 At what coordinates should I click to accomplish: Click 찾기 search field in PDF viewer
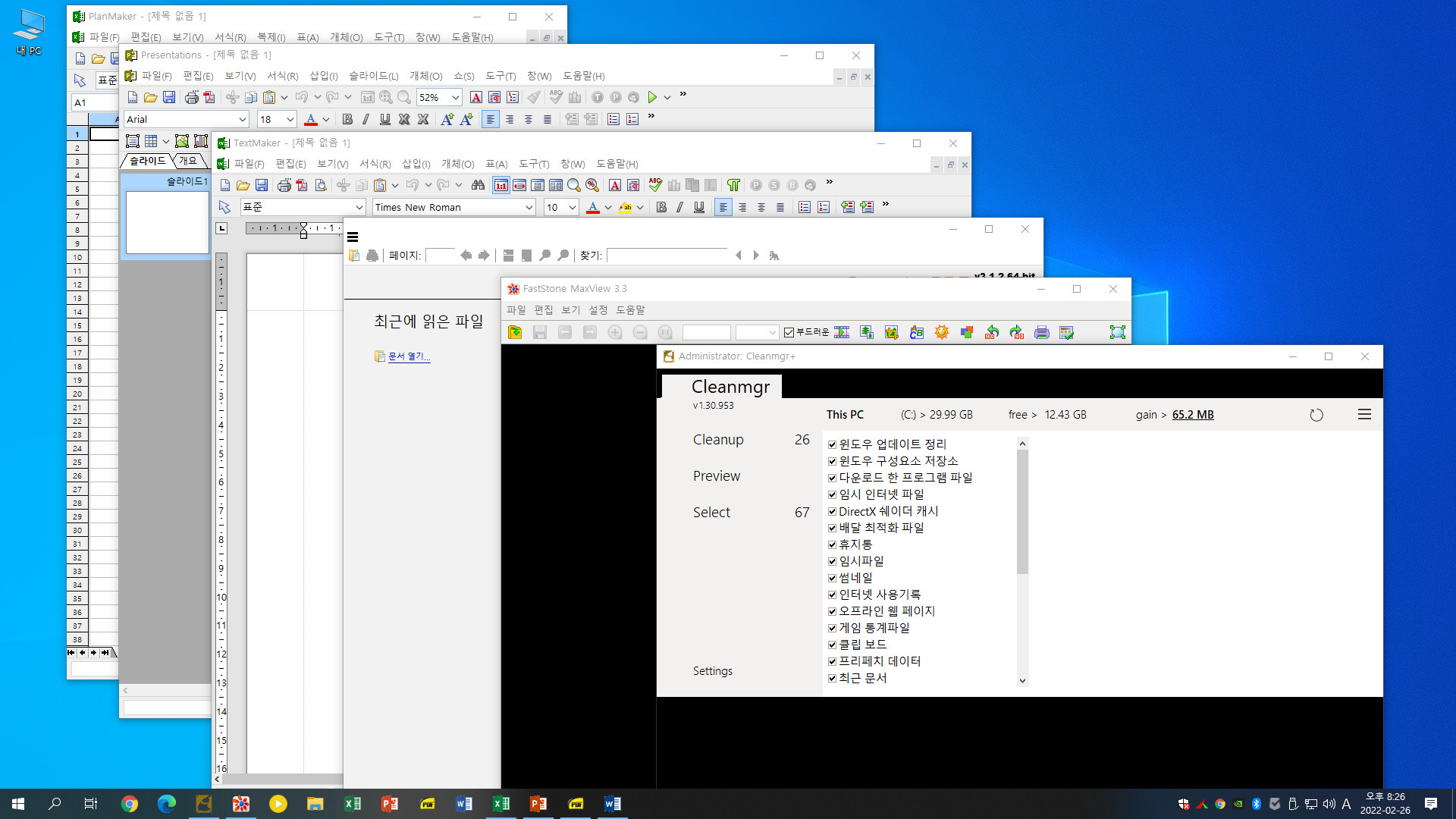click(667, 256)
